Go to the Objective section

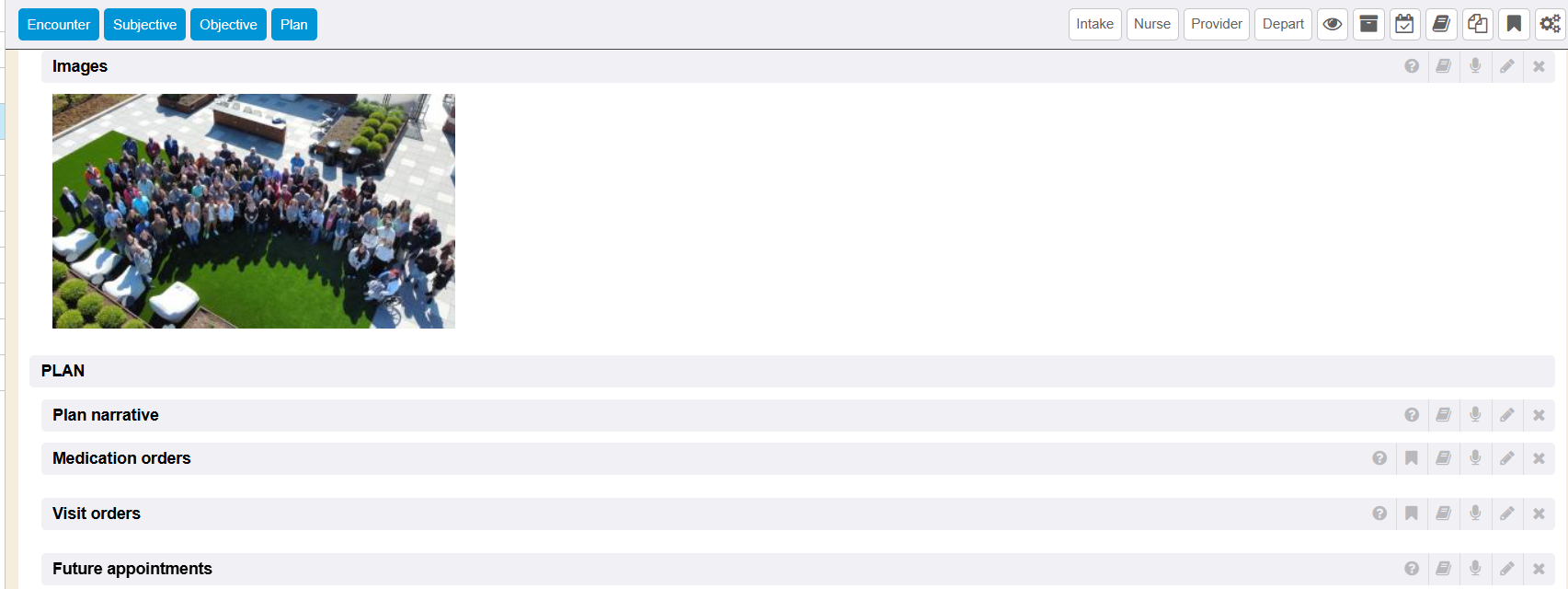tap(228, 25)
